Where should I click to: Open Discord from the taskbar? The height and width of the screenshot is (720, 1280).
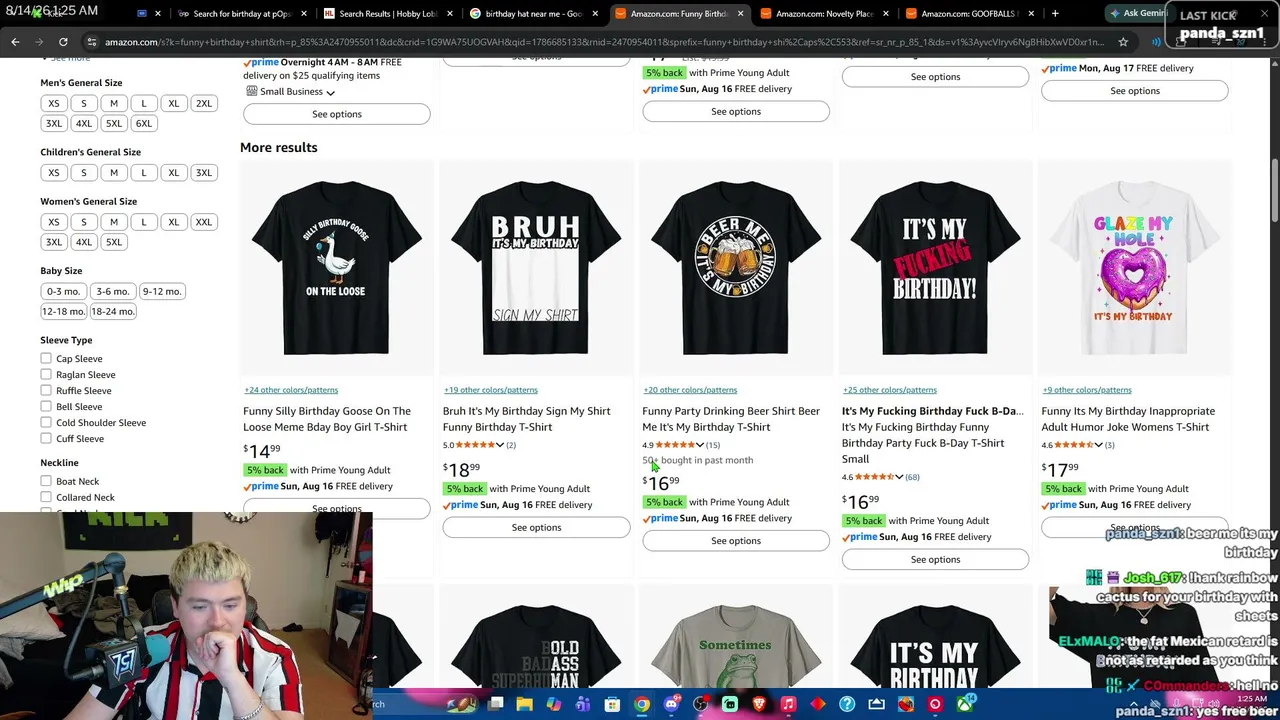click(671, 704)
